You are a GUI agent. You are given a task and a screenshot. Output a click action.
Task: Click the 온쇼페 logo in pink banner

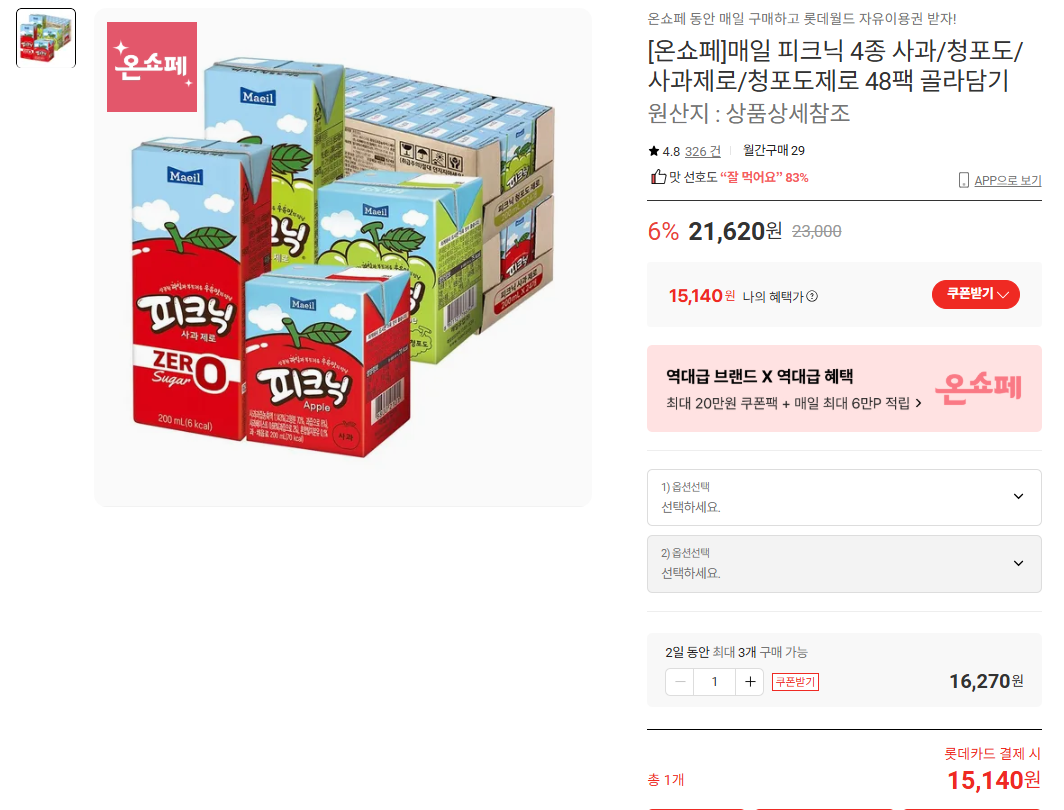[978, 387]
